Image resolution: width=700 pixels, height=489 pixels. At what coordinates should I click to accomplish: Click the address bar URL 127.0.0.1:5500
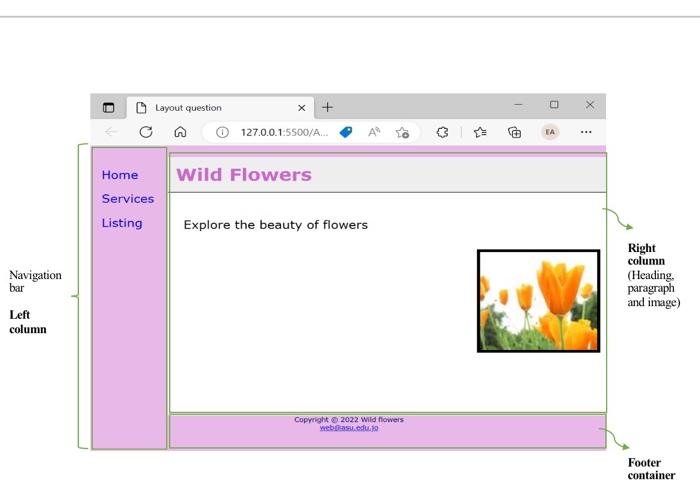284,132
